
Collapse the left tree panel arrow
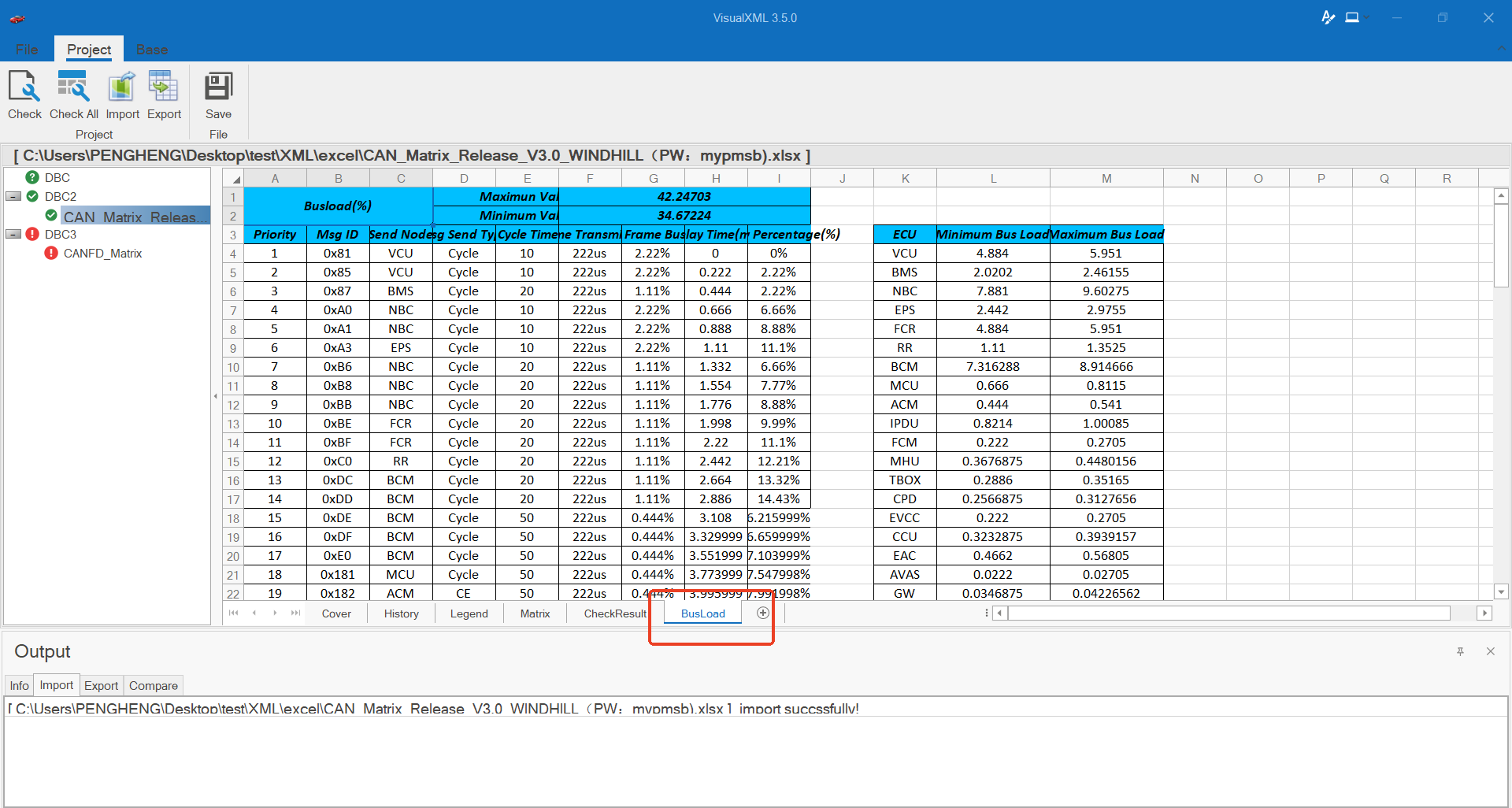(x=215, y=396)
